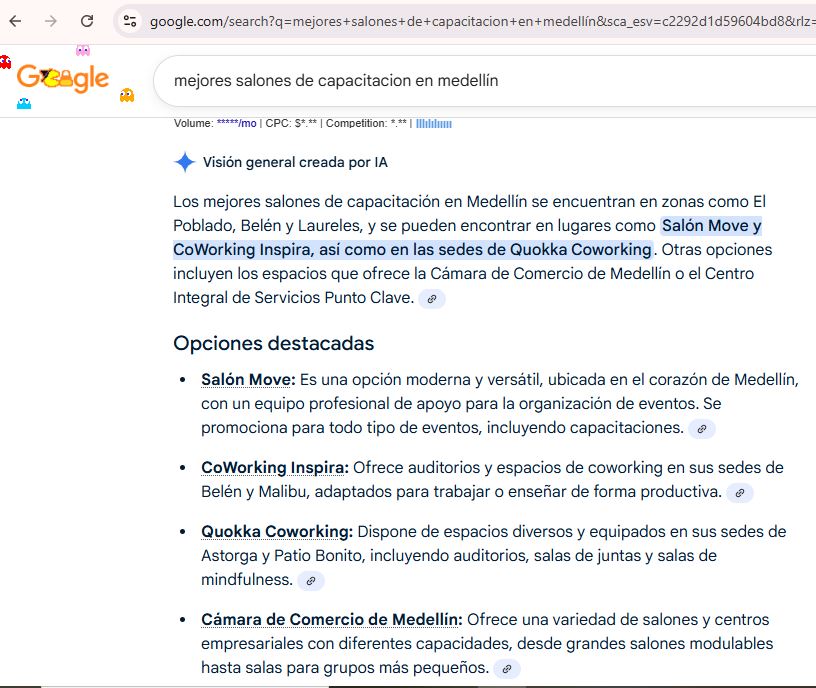
Task: Click the Quokka Coworking bold heading
Action: pyautogui.click(x=275, y=531)
